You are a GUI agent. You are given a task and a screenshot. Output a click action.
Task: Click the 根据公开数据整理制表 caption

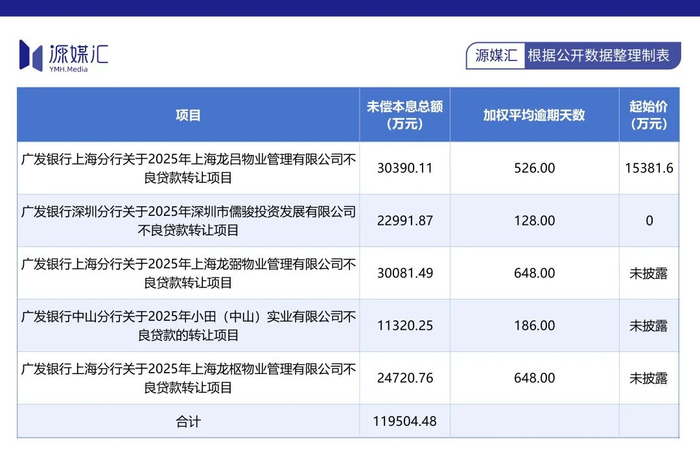point(598,55)
